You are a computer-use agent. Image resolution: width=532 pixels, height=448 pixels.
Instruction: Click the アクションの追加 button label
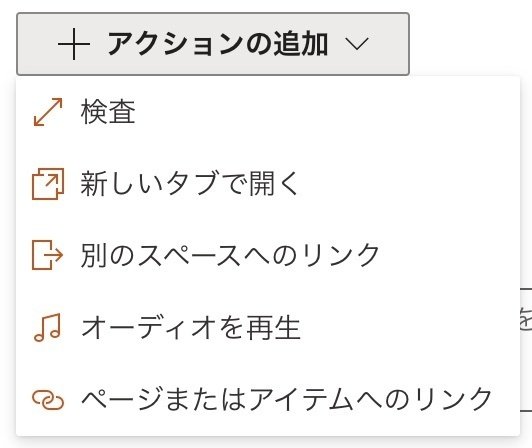click(217, 44)
